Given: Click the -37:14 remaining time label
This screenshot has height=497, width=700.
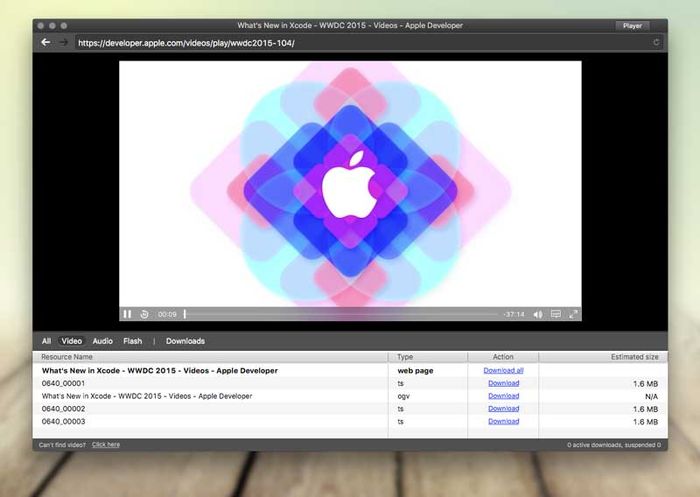Looking at the screenshot, I should (514, 314).
